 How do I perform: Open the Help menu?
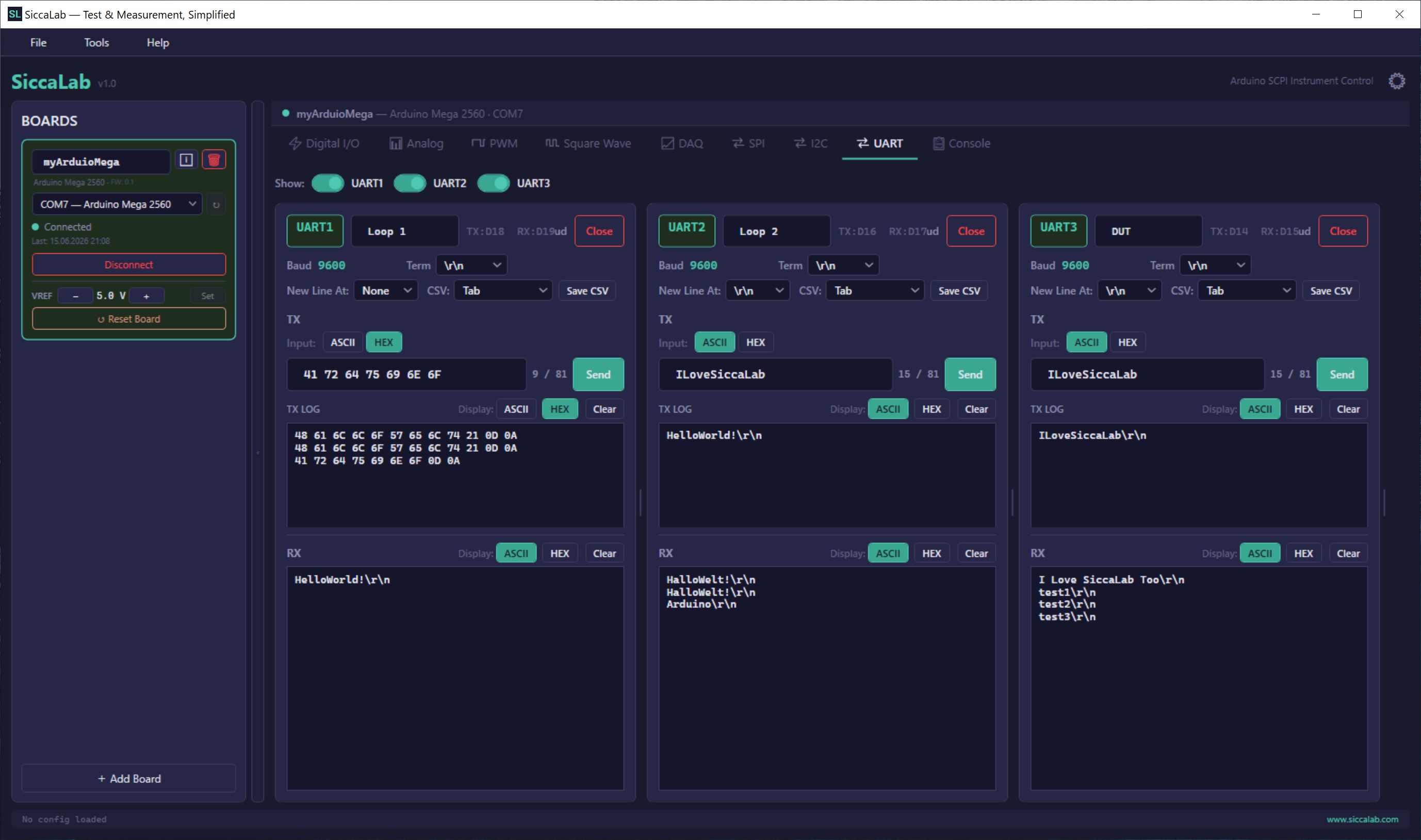(x=157, y=42)
